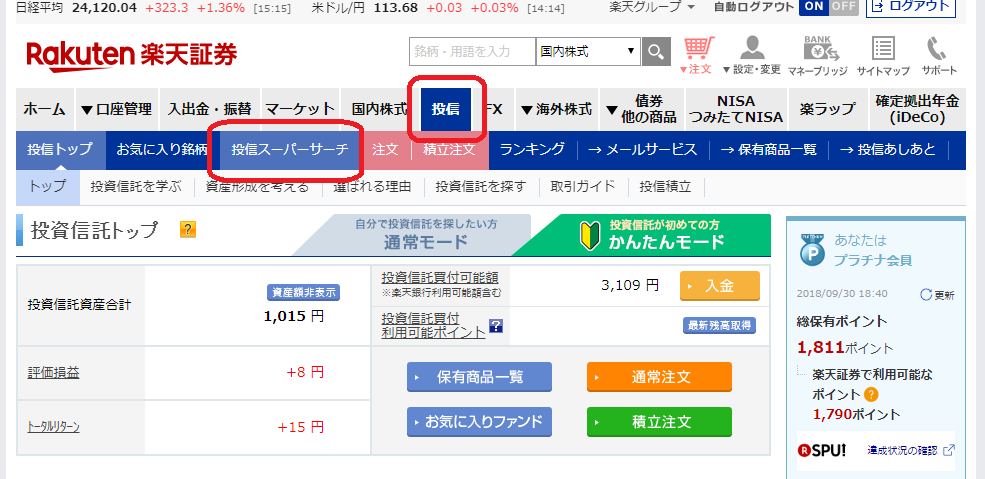Screen dimensions: 985x479
Task: Open 投資信託を学ぶ sub-tab
Action: [x=136, y=186]
